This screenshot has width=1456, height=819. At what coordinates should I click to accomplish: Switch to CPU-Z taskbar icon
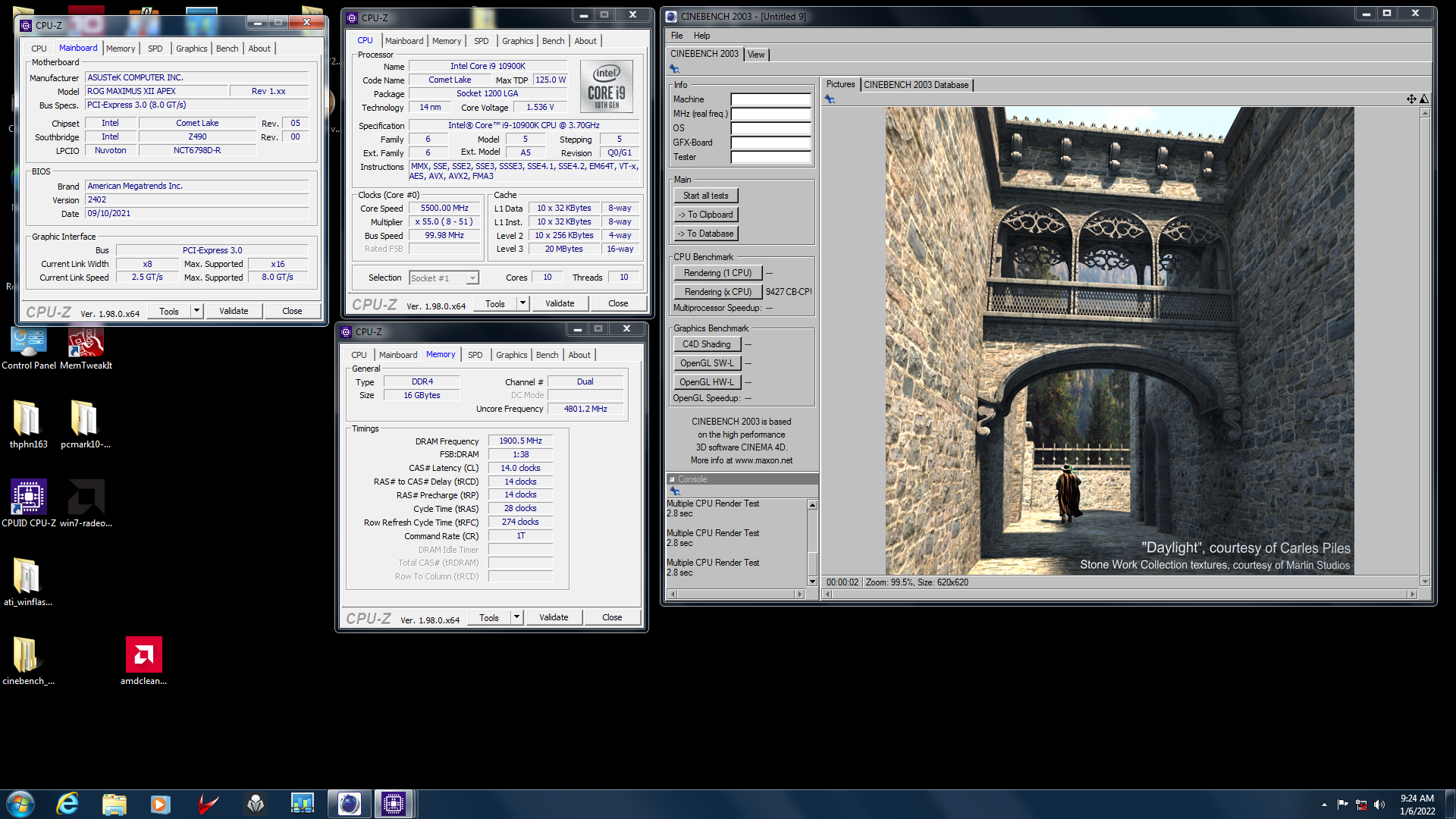[x=394, y=804]
